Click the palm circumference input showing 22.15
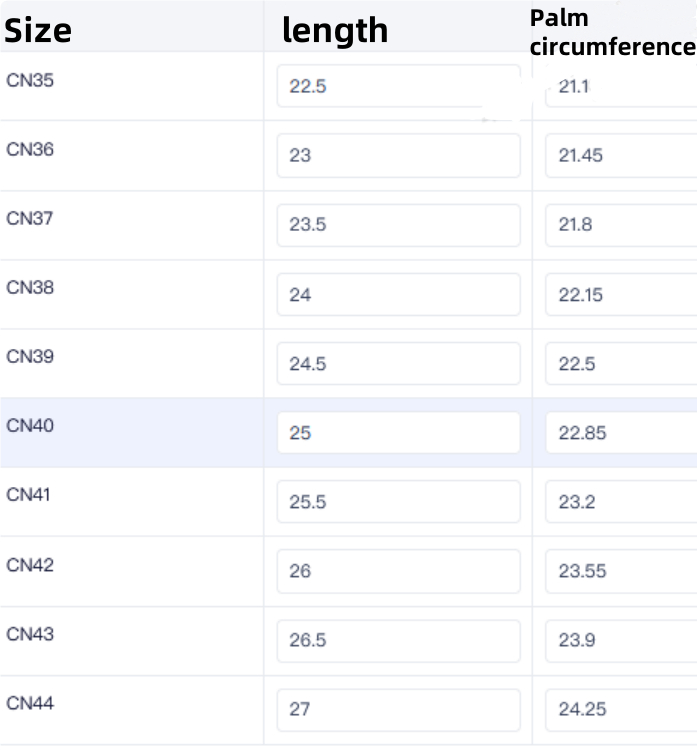 point(620,295)
